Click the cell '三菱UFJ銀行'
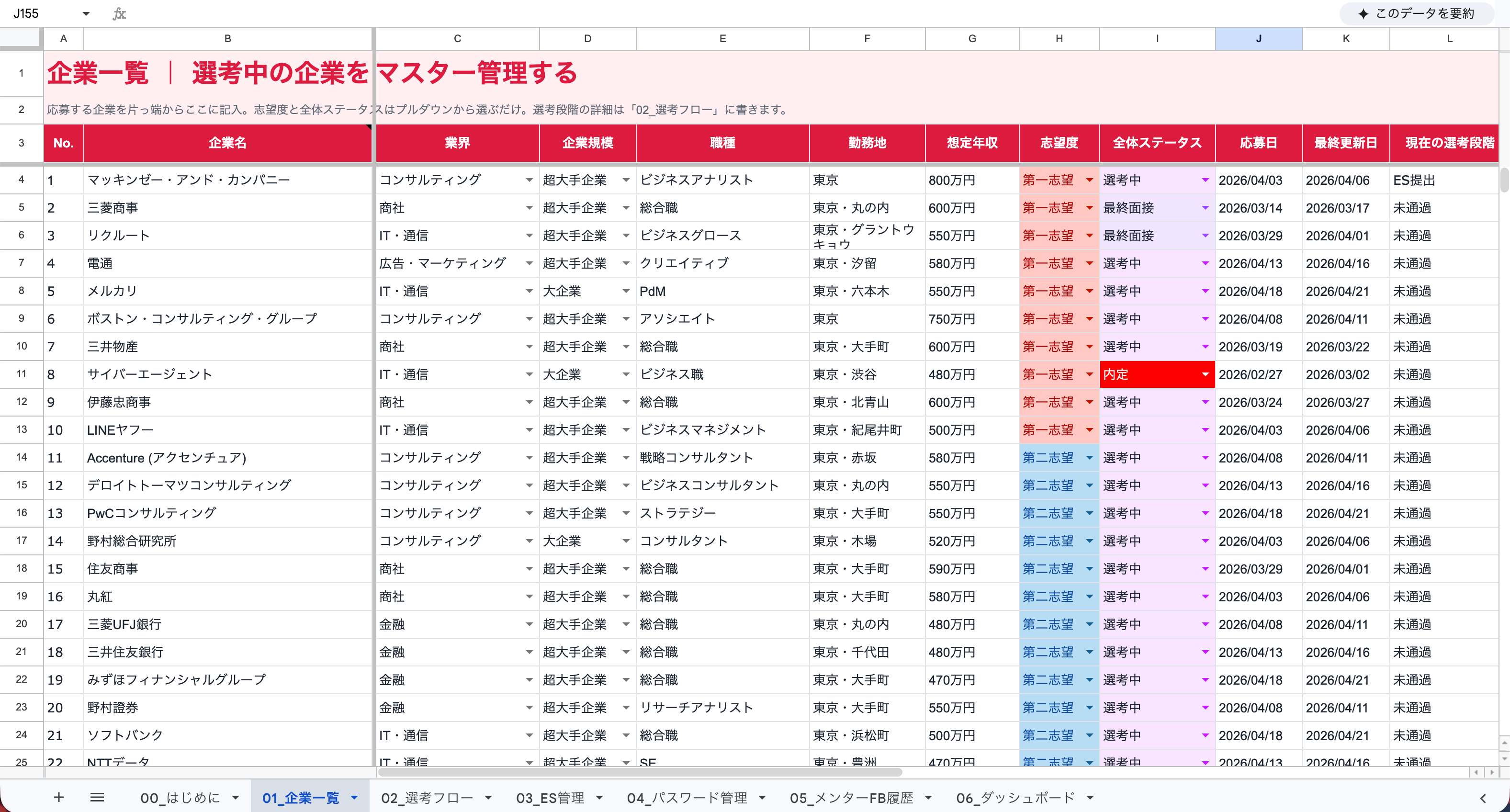This screenshot has height=812, width=1510. pyautogui.click(x=227, y=624)
